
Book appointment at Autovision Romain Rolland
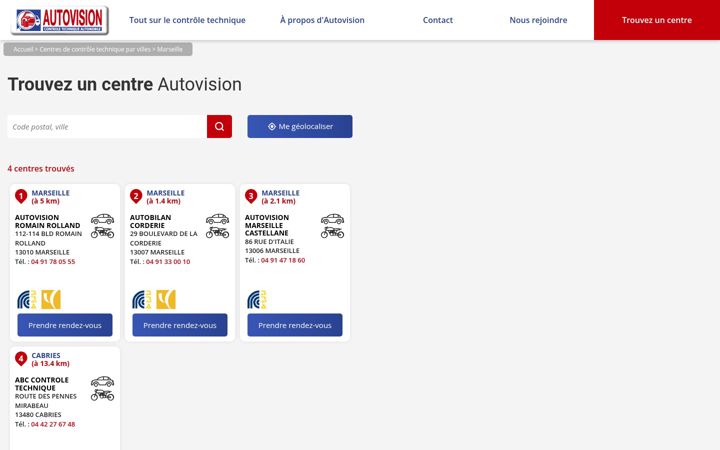[x=65, y=325]
